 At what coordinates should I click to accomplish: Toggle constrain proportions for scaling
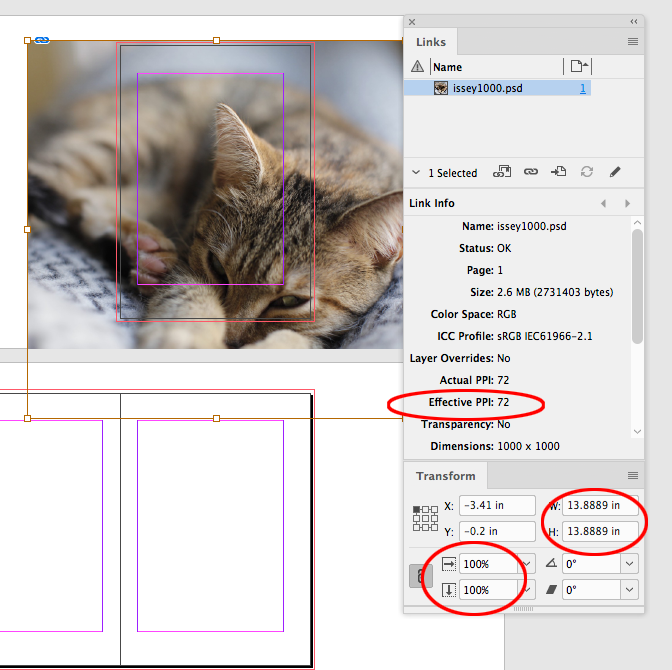420,576
